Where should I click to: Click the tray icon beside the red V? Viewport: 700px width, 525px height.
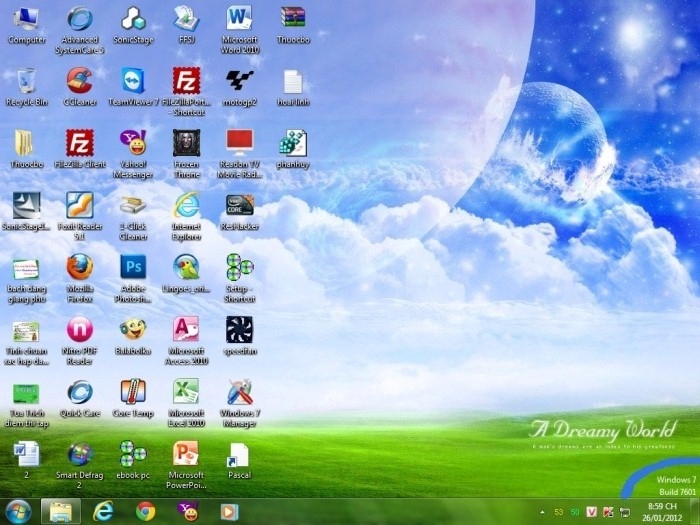[x=608, y=512]
